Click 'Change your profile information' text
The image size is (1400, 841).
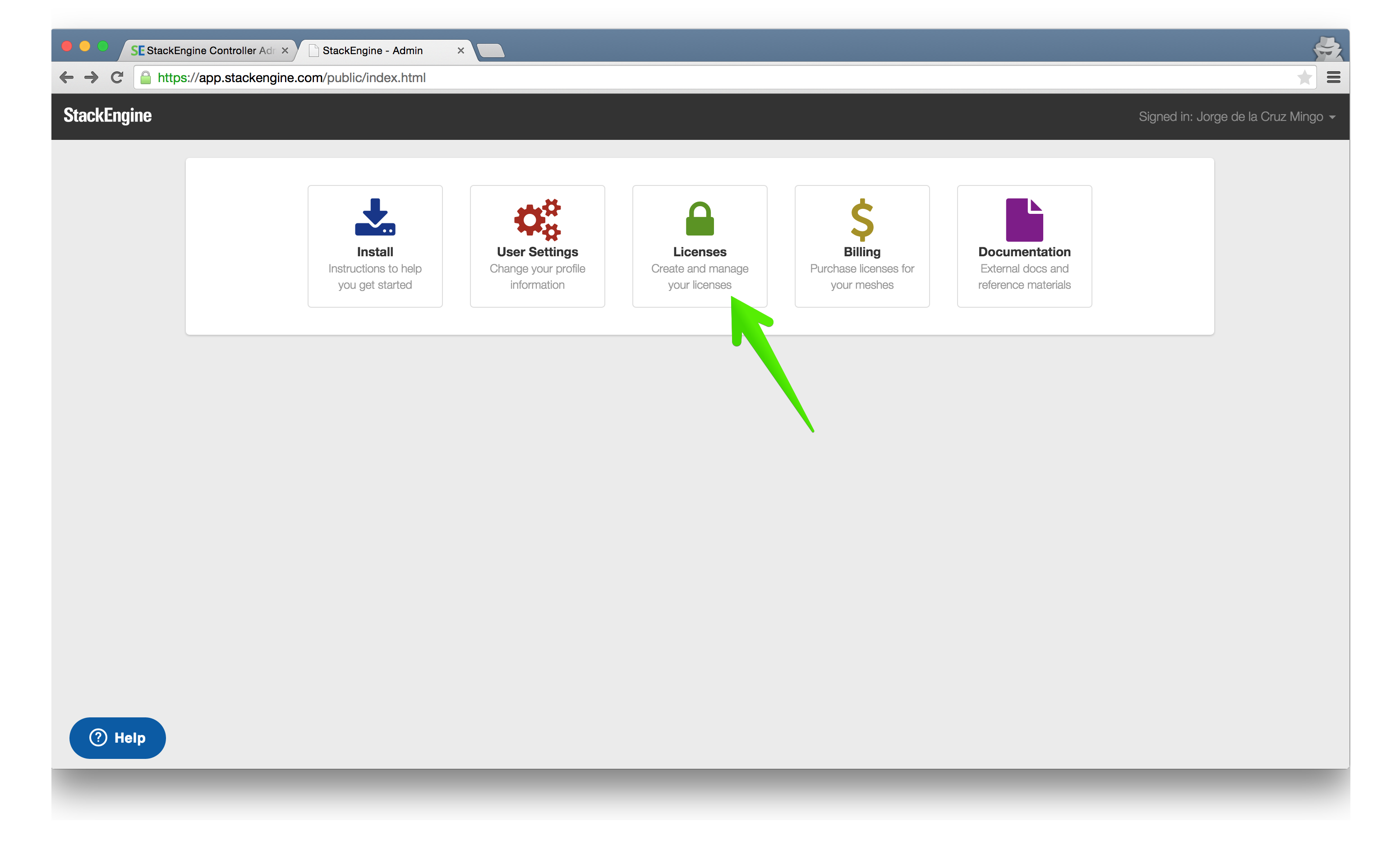(538, 277)
